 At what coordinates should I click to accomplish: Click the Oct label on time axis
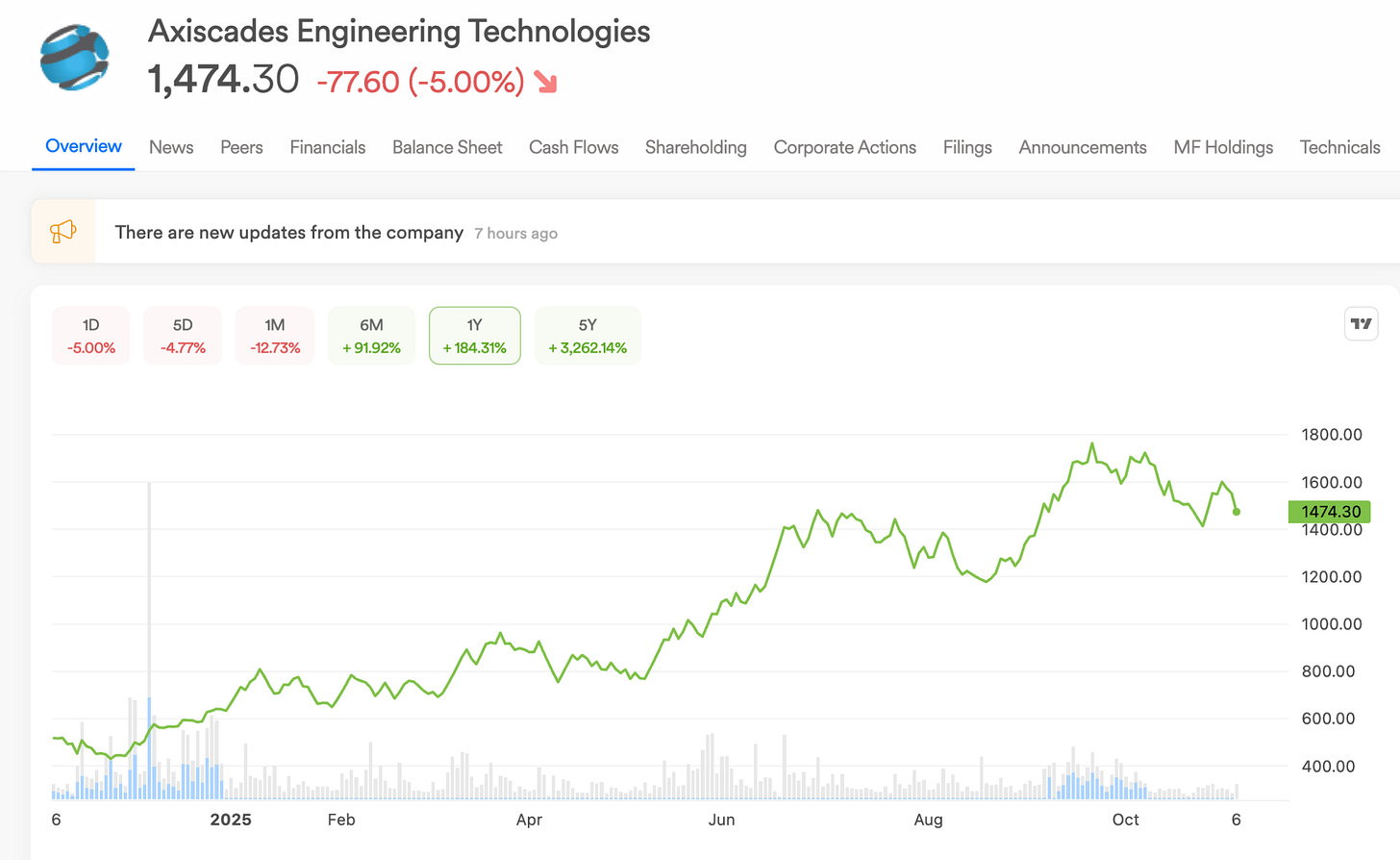[x=1125, y=820]
